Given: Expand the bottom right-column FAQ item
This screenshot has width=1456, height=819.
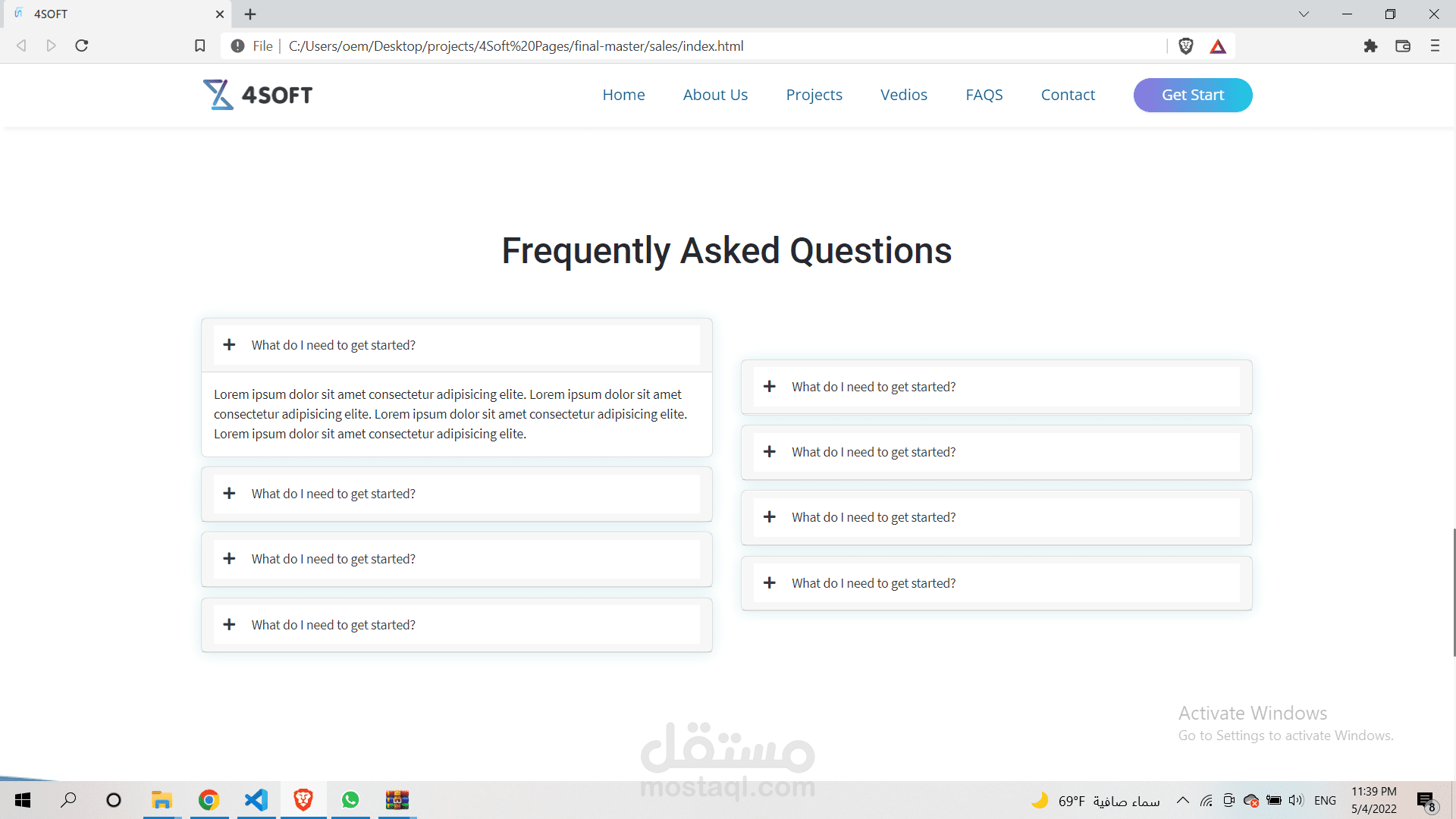Looking at the screenshot, I should coord(874,583).
